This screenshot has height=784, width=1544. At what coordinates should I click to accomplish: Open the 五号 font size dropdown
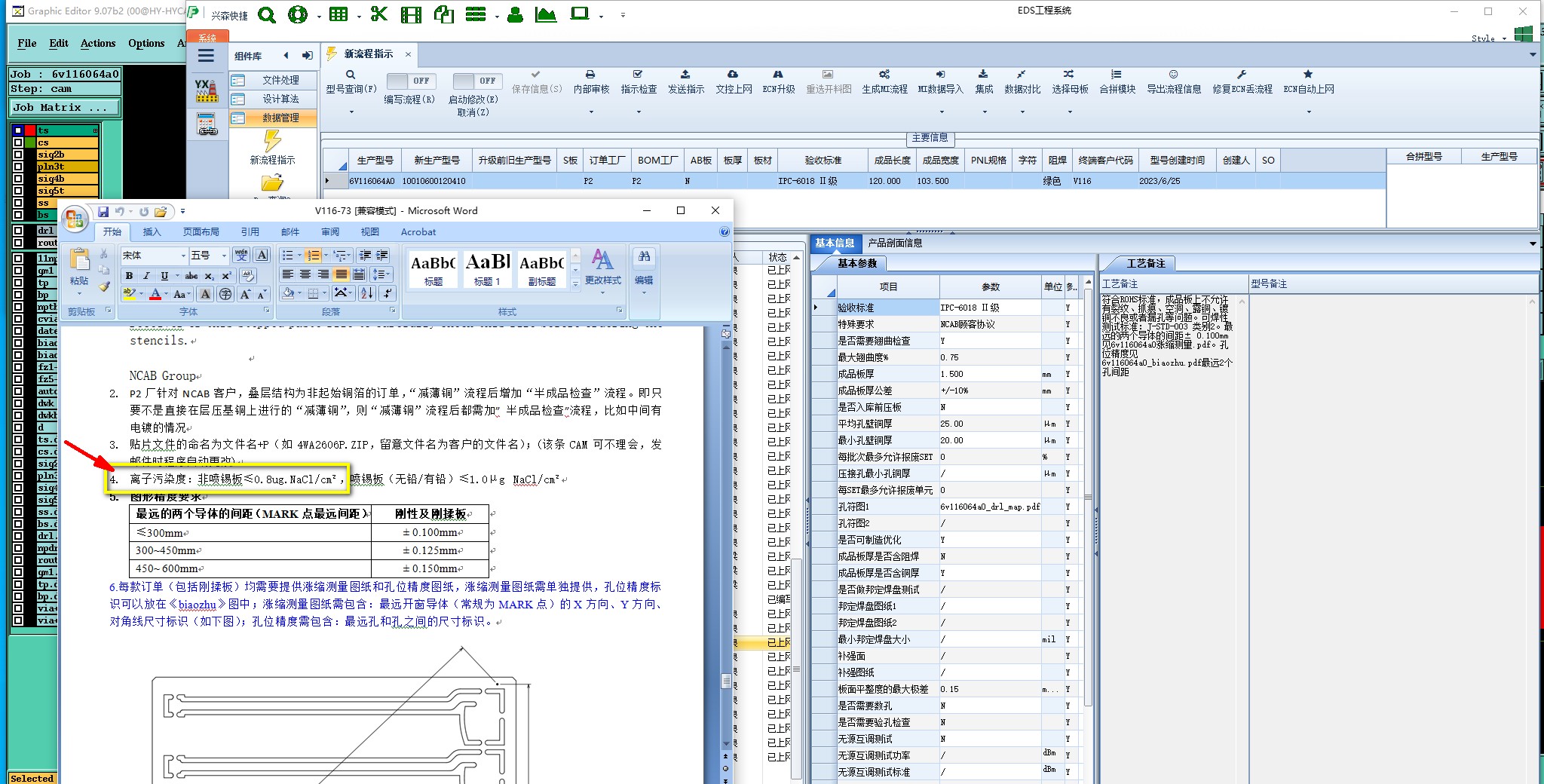pyautogui.click(x=224, y=256)
